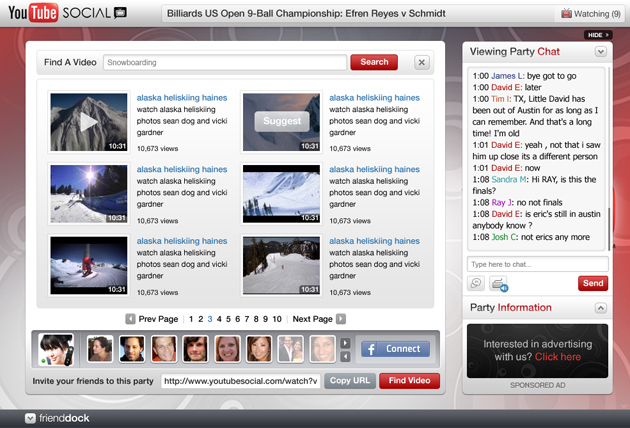Click your own profile avatar with phone

point(56,349)
